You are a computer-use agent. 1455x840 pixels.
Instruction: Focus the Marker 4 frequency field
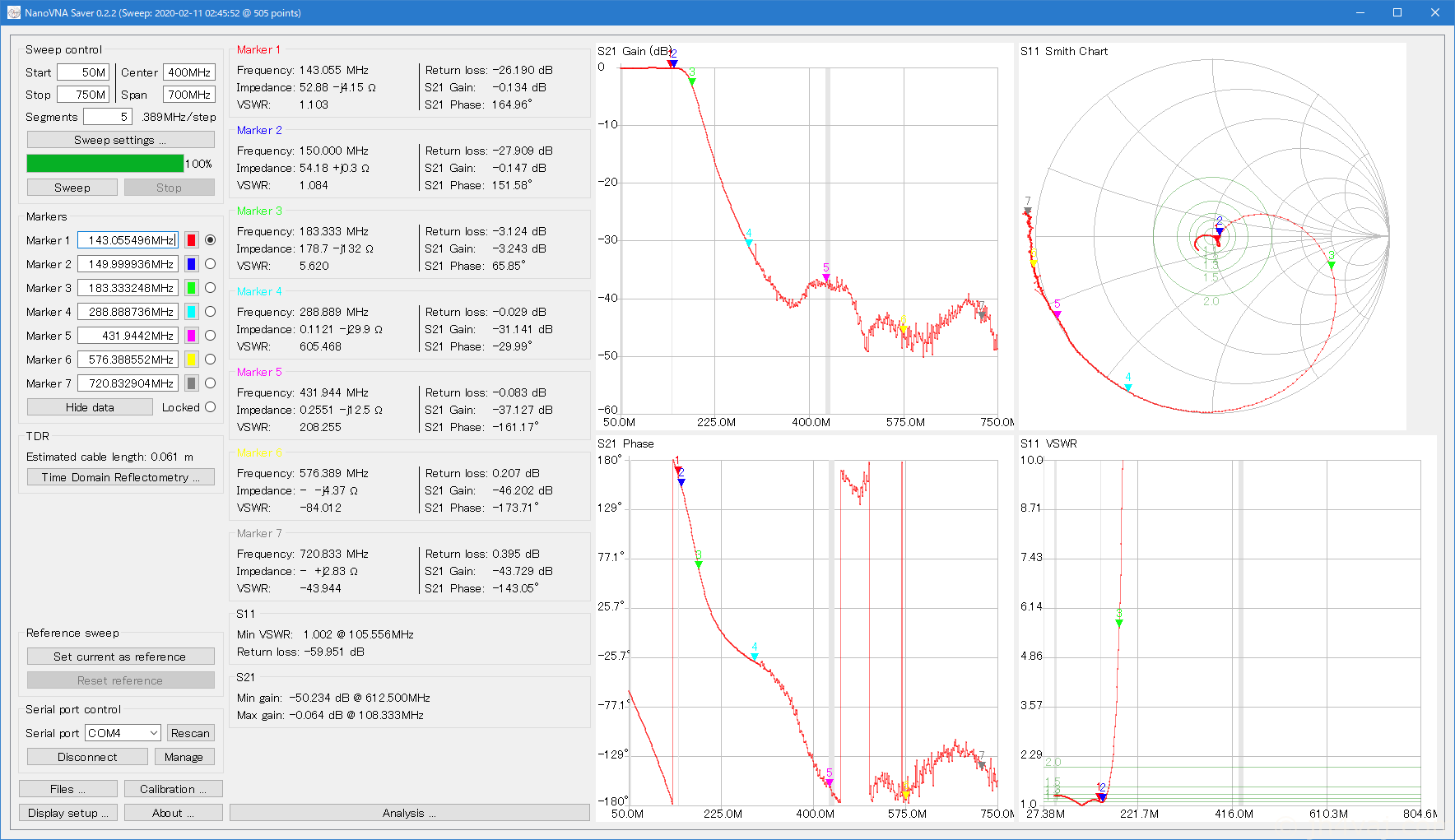(x=128, y=312)
